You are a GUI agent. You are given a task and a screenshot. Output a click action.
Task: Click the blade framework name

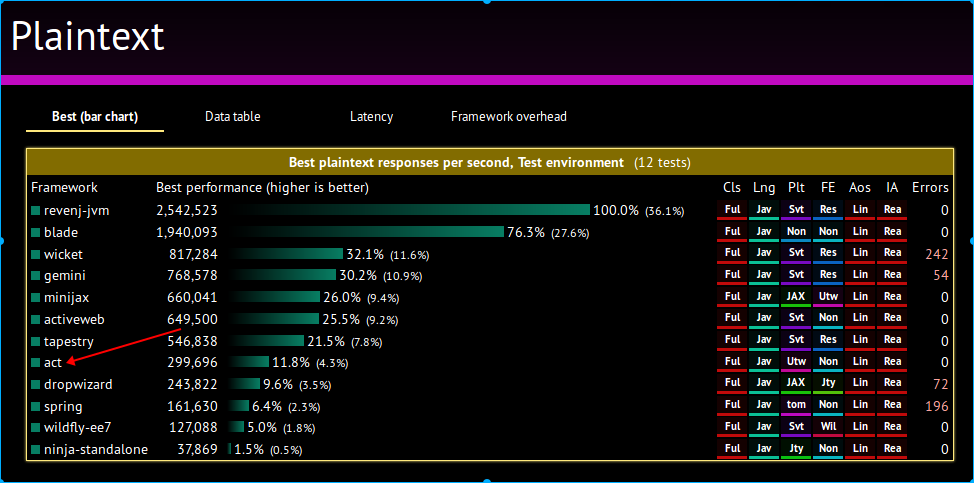pyautogui.click(x=60, y=232)
